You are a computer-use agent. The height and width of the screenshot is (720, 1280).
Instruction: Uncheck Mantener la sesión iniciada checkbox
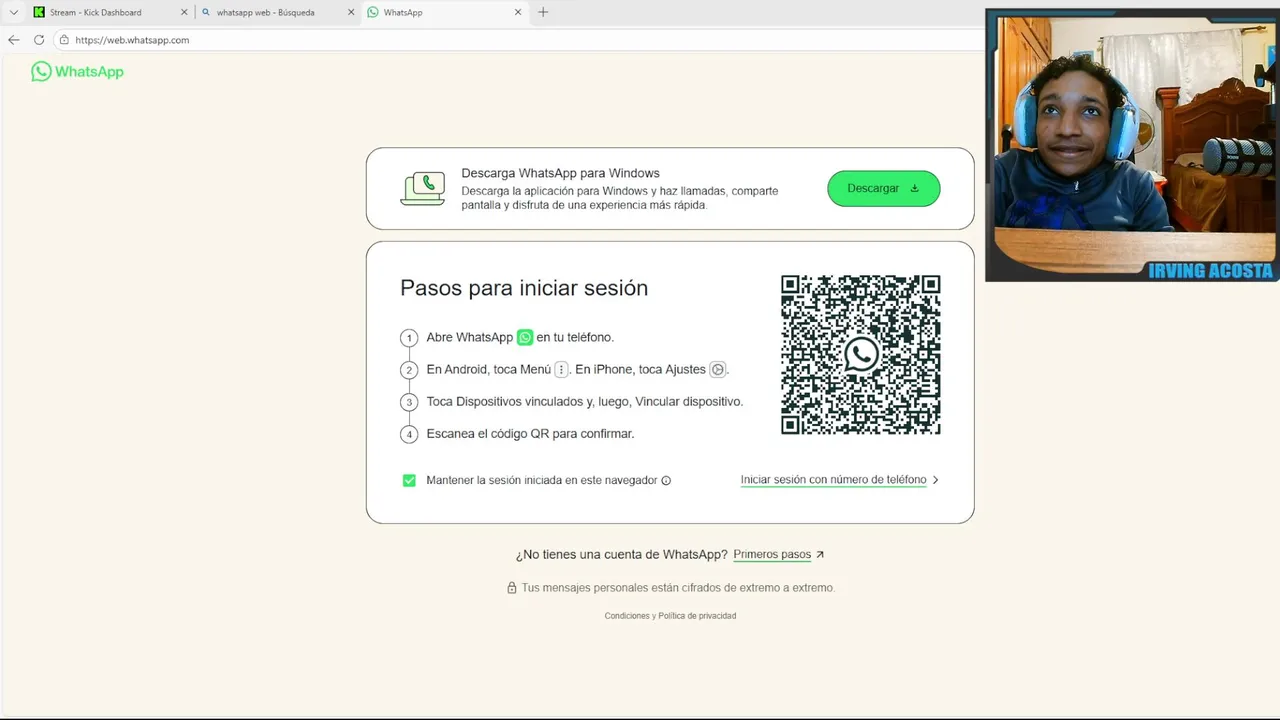pyautogui.click(x=409, y=480)
